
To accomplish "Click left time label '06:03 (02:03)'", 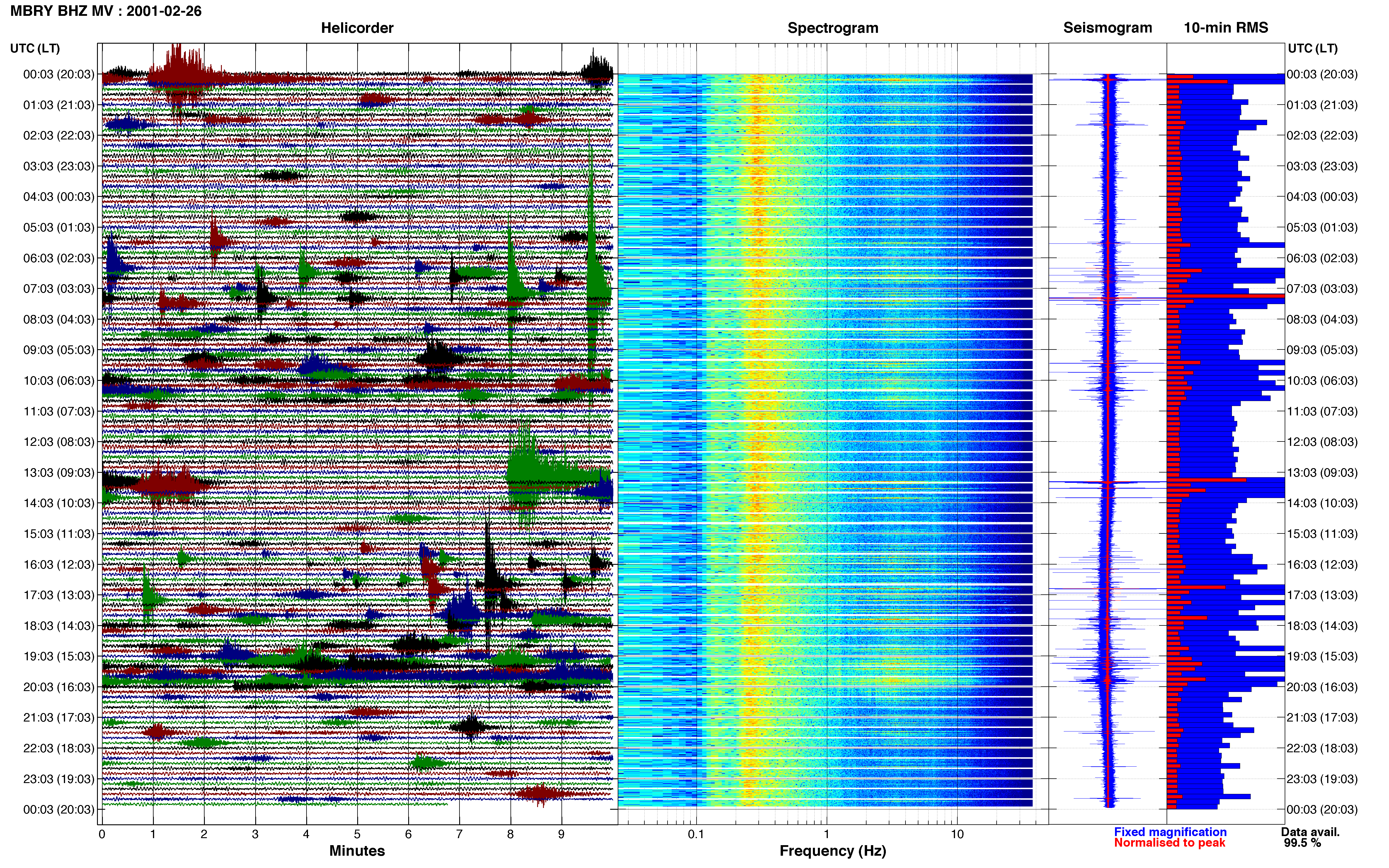I will [59, 258].
